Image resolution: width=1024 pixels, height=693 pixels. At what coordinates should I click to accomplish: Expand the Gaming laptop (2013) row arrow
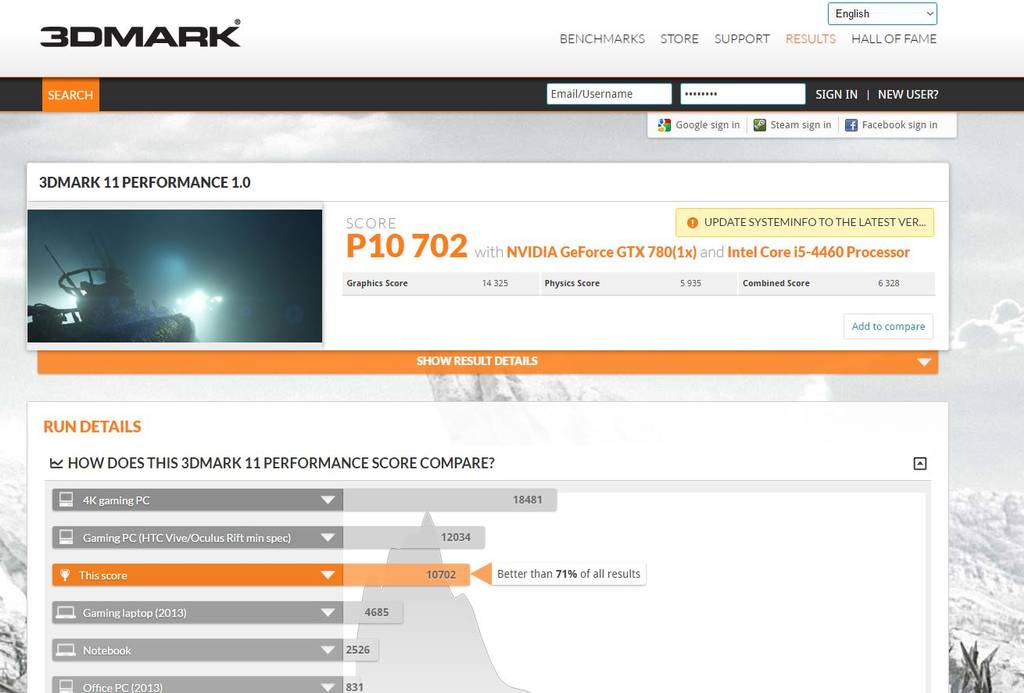(x=328, y=613)
